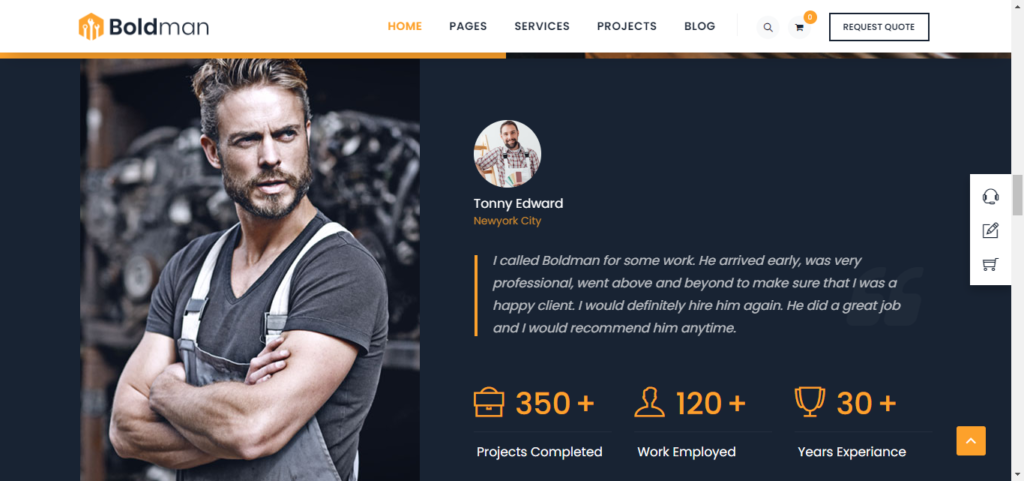
Task: Click the Tonny Edward name link
Action: (518, 203)
